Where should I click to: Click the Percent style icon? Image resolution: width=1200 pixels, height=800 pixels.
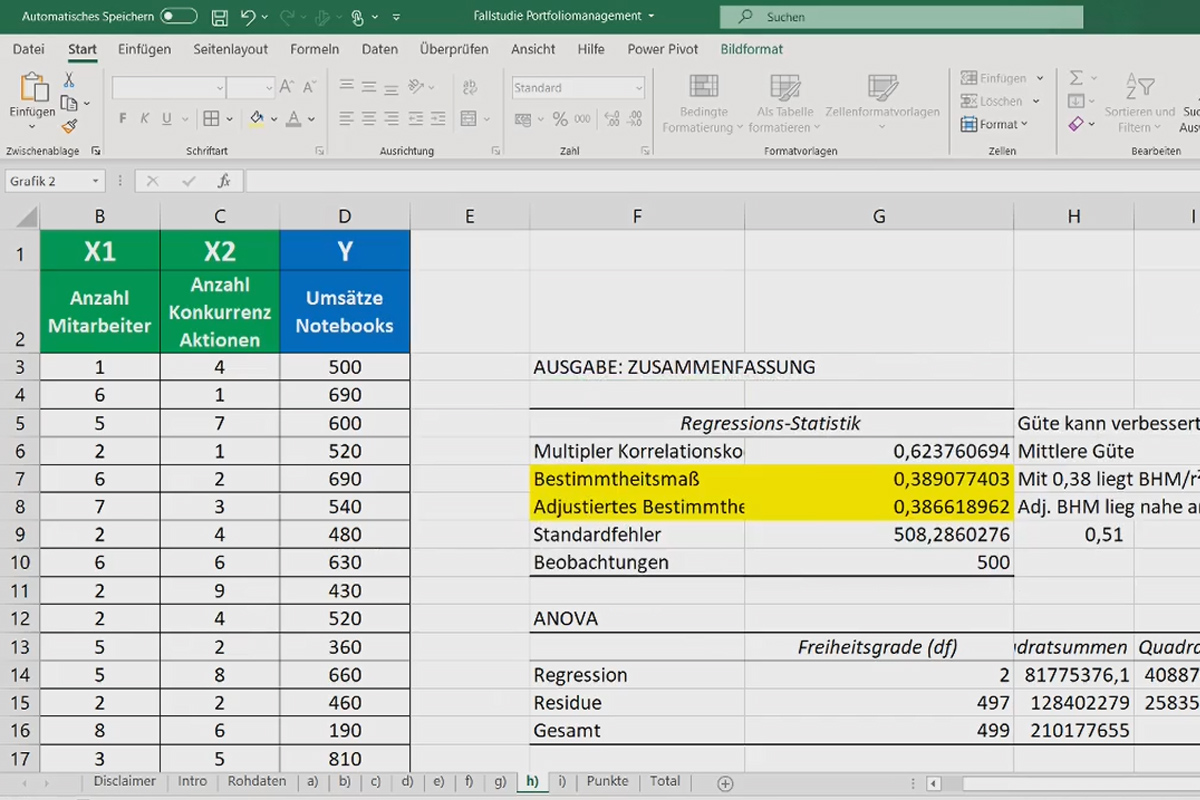coord(559,119)
